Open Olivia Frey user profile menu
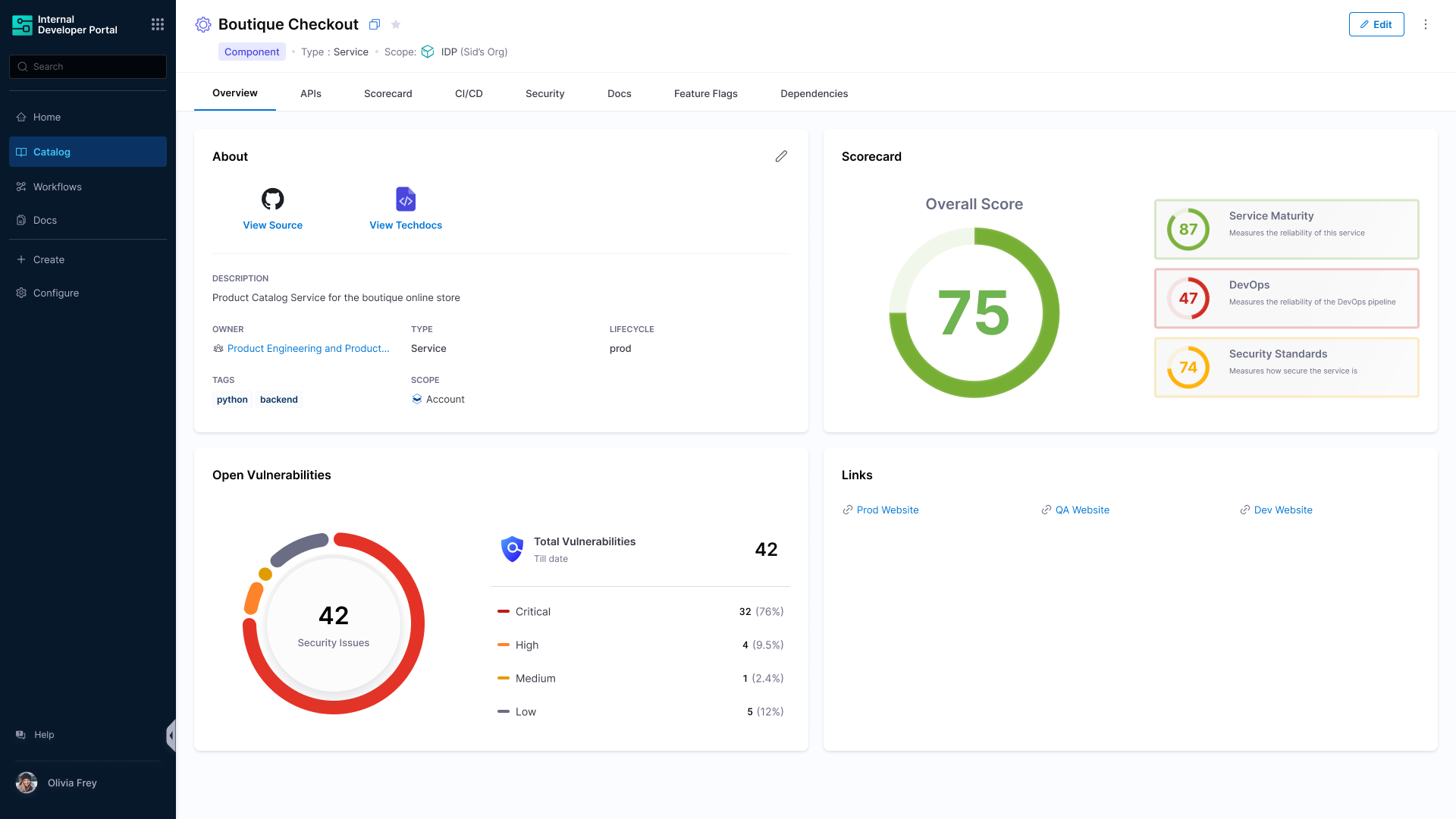This screenshot has height=819, width=1456. tap(71, 783)
